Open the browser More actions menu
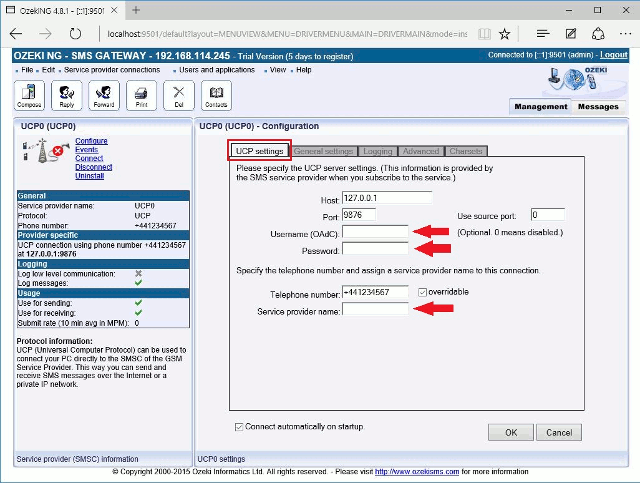Screen dimensions: 640x483 pyautogui.click(x=625, y=34)
